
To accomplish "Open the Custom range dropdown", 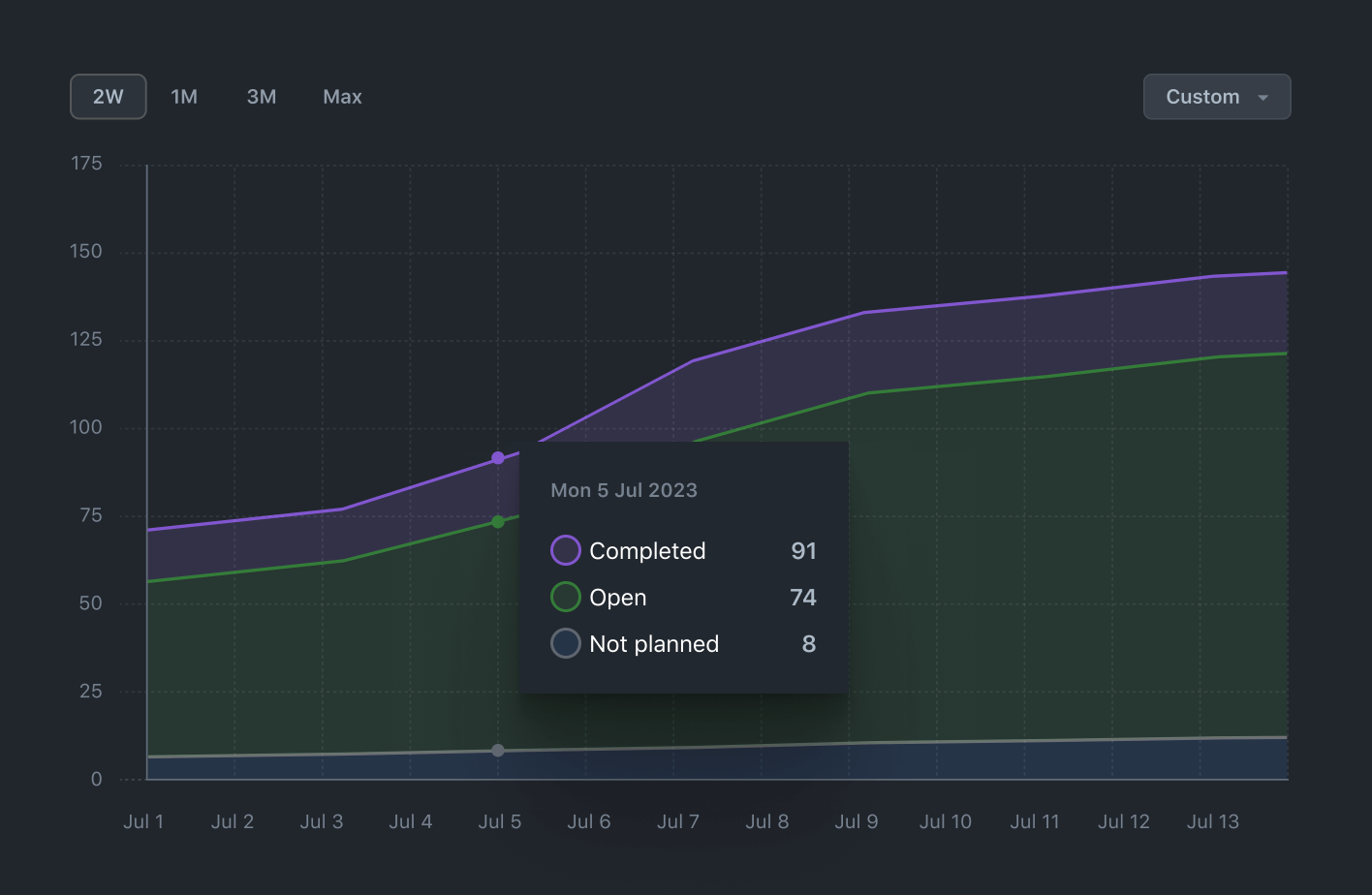I will coord(1203,97).
